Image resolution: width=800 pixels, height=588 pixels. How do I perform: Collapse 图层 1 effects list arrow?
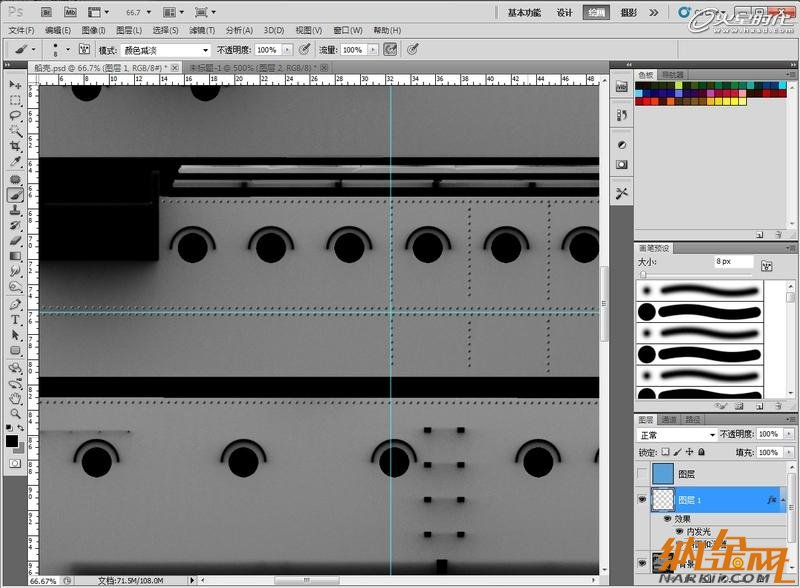click(x=783, y=500)
